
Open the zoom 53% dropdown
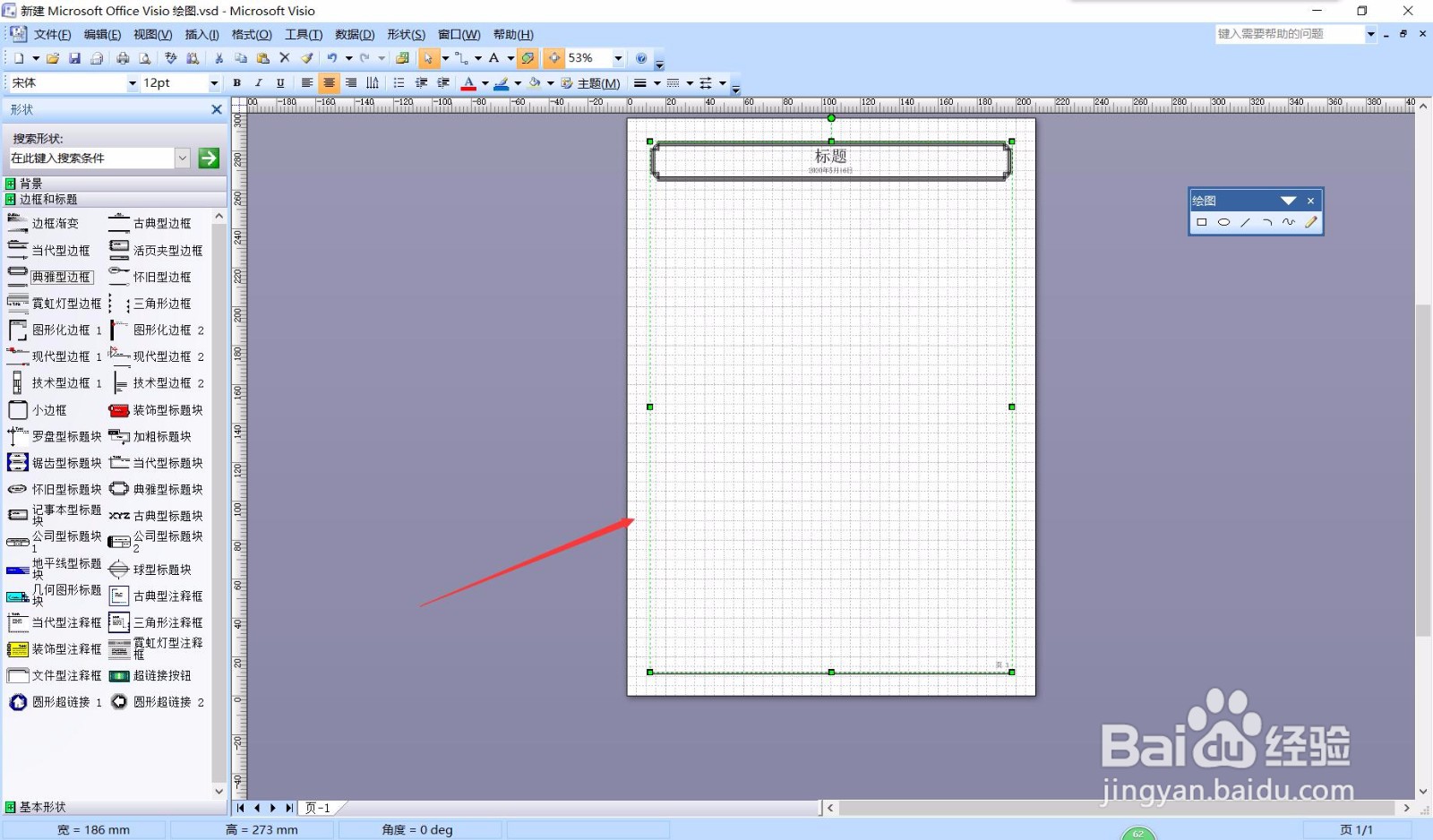point(618,58)
